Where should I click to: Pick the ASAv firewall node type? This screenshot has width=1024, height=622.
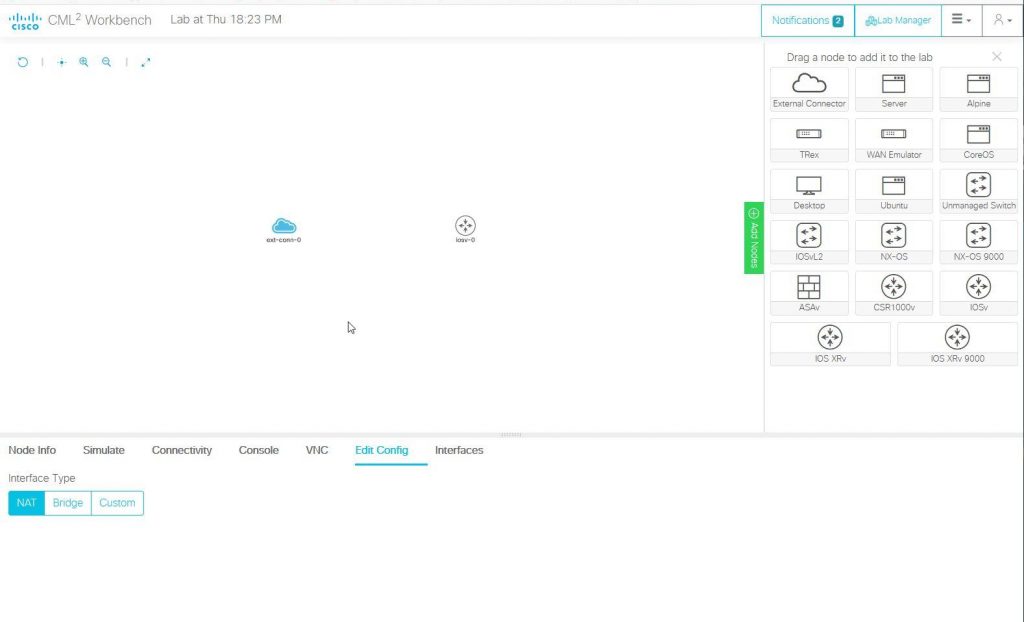[809, 293]
